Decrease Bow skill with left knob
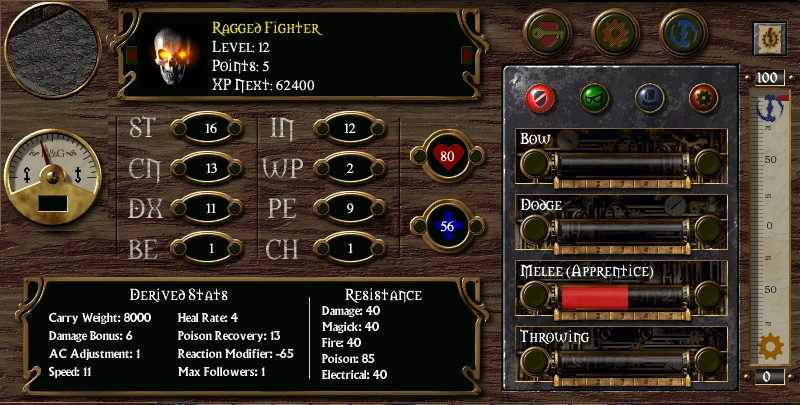 click(534, 163)
